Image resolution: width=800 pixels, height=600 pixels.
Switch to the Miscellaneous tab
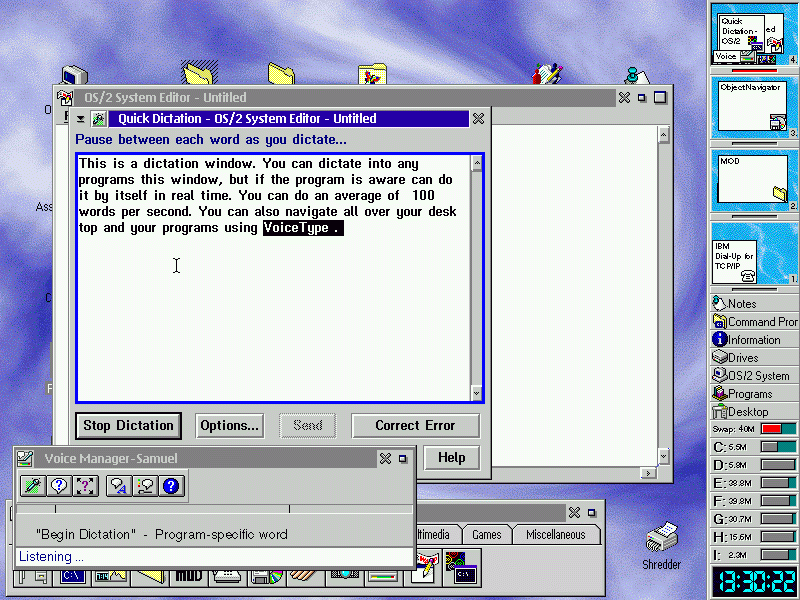556,535
